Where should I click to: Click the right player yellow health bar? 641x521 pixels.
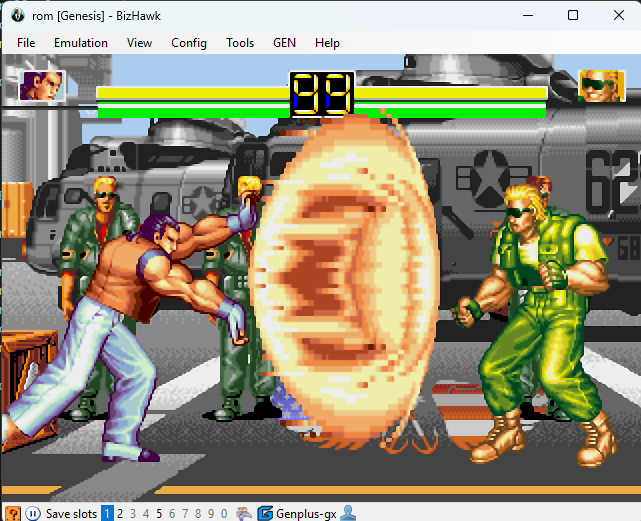coord(450,93)
